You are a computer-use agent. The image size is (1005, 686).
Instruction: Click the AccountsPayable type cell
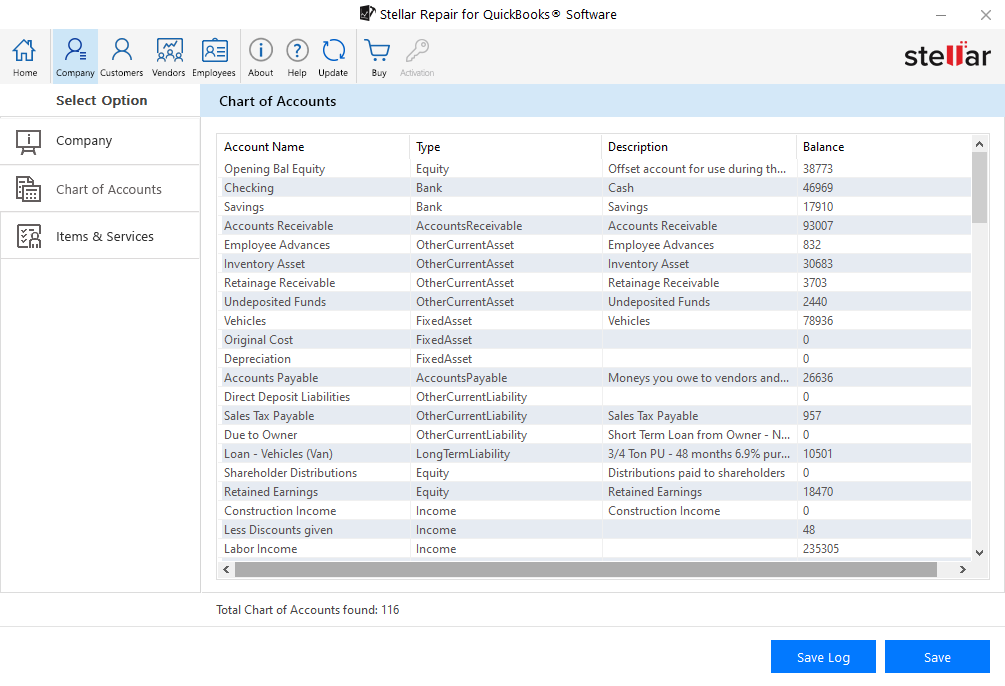461,378
